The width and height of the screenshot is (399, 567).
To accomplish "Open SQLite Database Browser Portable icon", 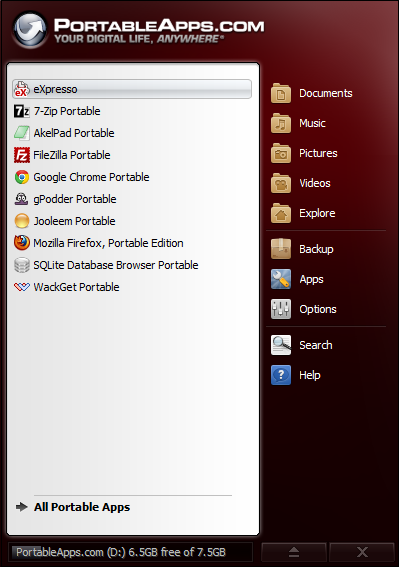I will pyautogui.click(x=21, y=265).
